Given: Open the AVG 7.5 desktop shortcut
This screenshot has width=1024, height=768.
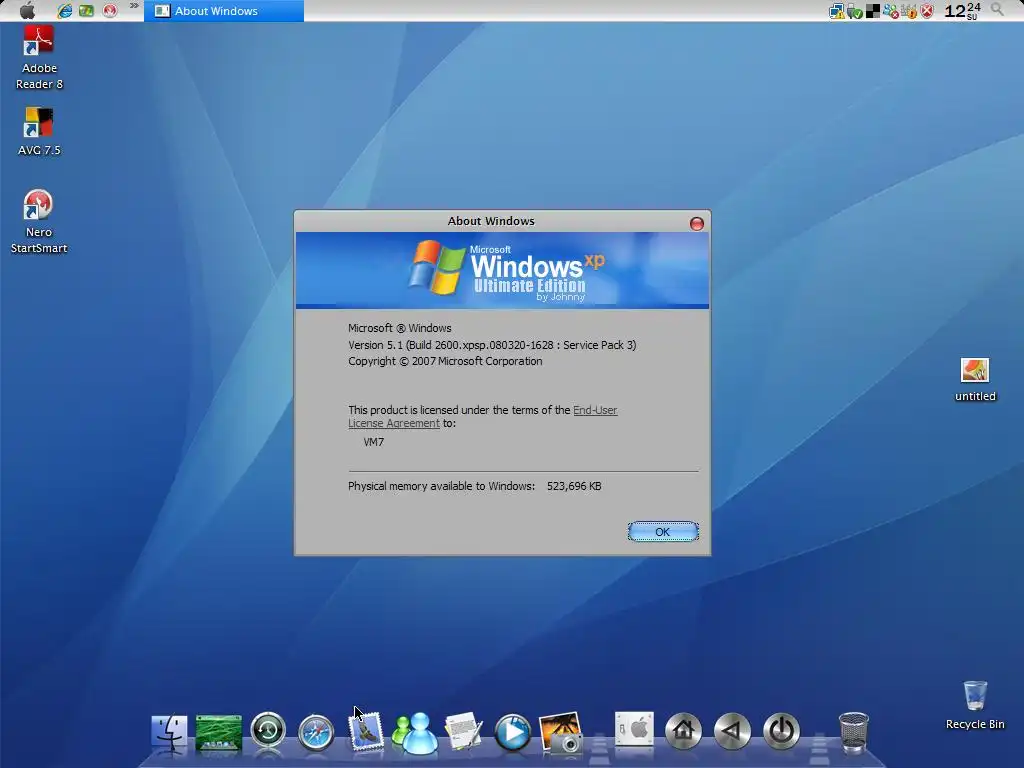Looking at the screenshot, I should click(x=39, y=131).
